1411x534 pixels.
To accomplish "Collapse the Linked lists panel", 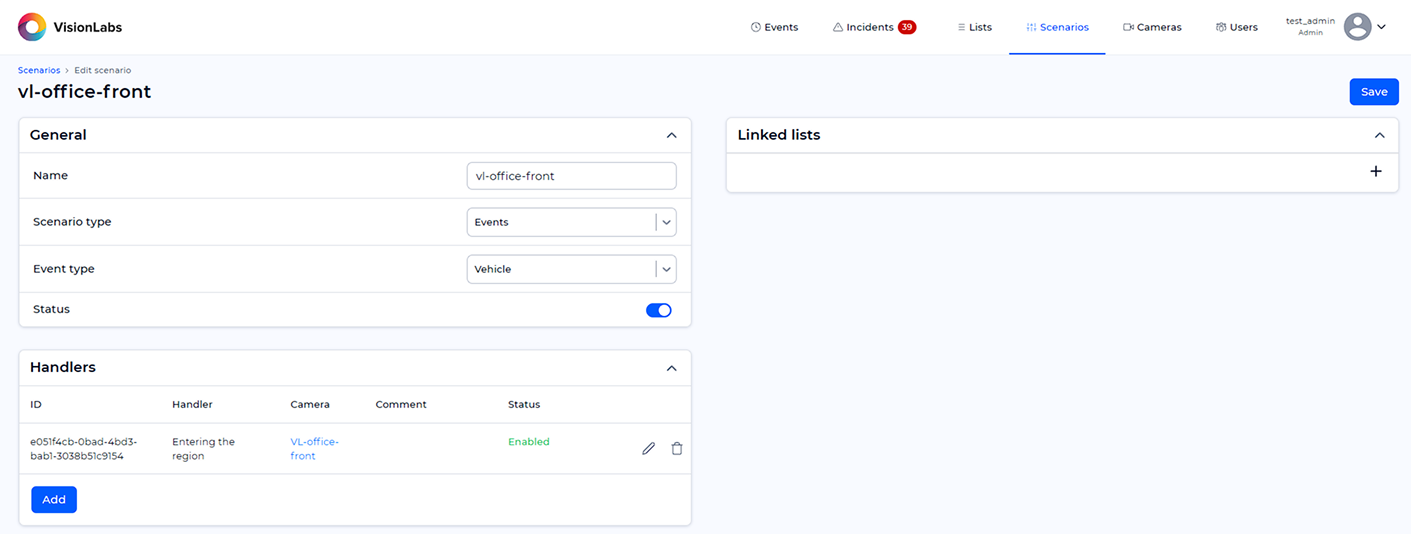I will pyautogui.click(x=1379, y=135).
